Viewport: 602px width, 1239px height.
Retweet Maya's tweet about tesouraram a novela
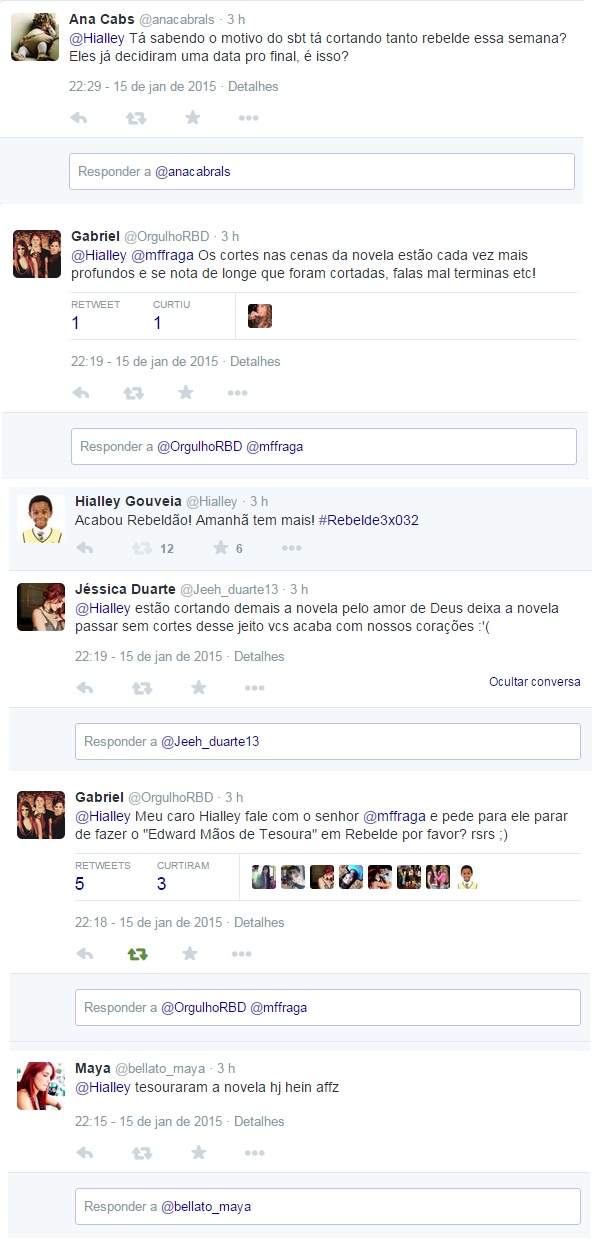(141, 1153)
